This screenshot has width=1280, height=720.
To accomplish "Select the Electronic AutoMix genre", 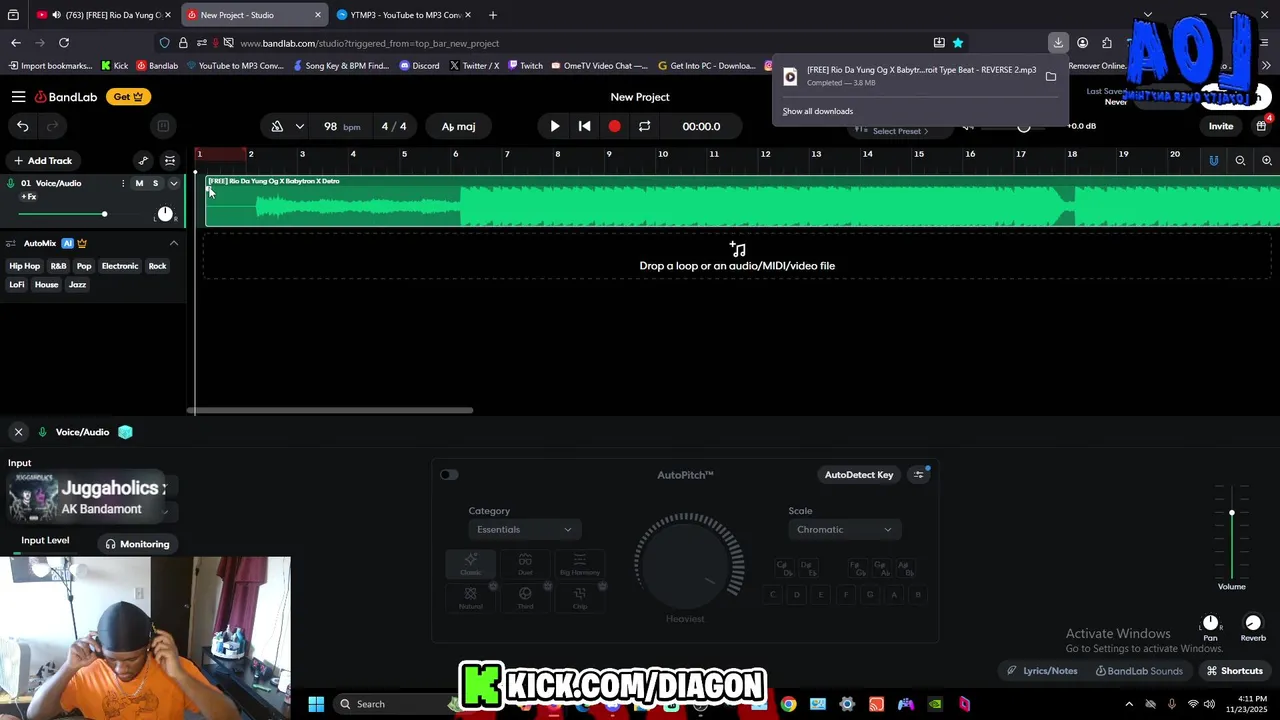I will point(120,266).
